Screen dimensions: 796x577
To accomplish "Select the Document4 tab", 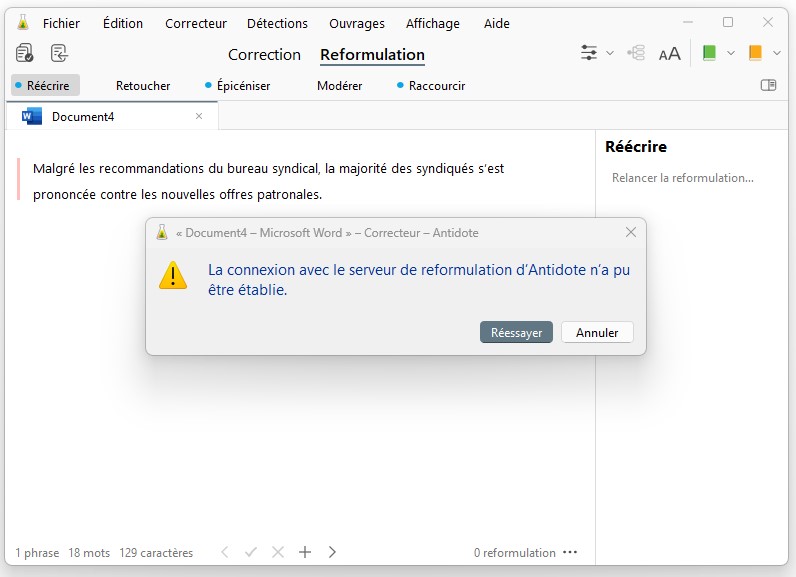I will pos(112,116).
